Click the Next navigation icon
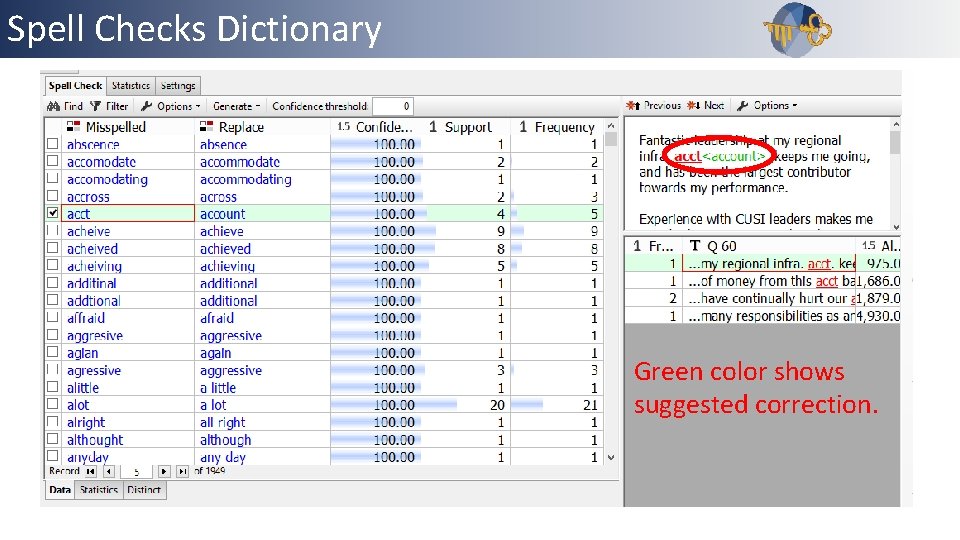Viewport: 960px width, 540px height. click(693, 105)
